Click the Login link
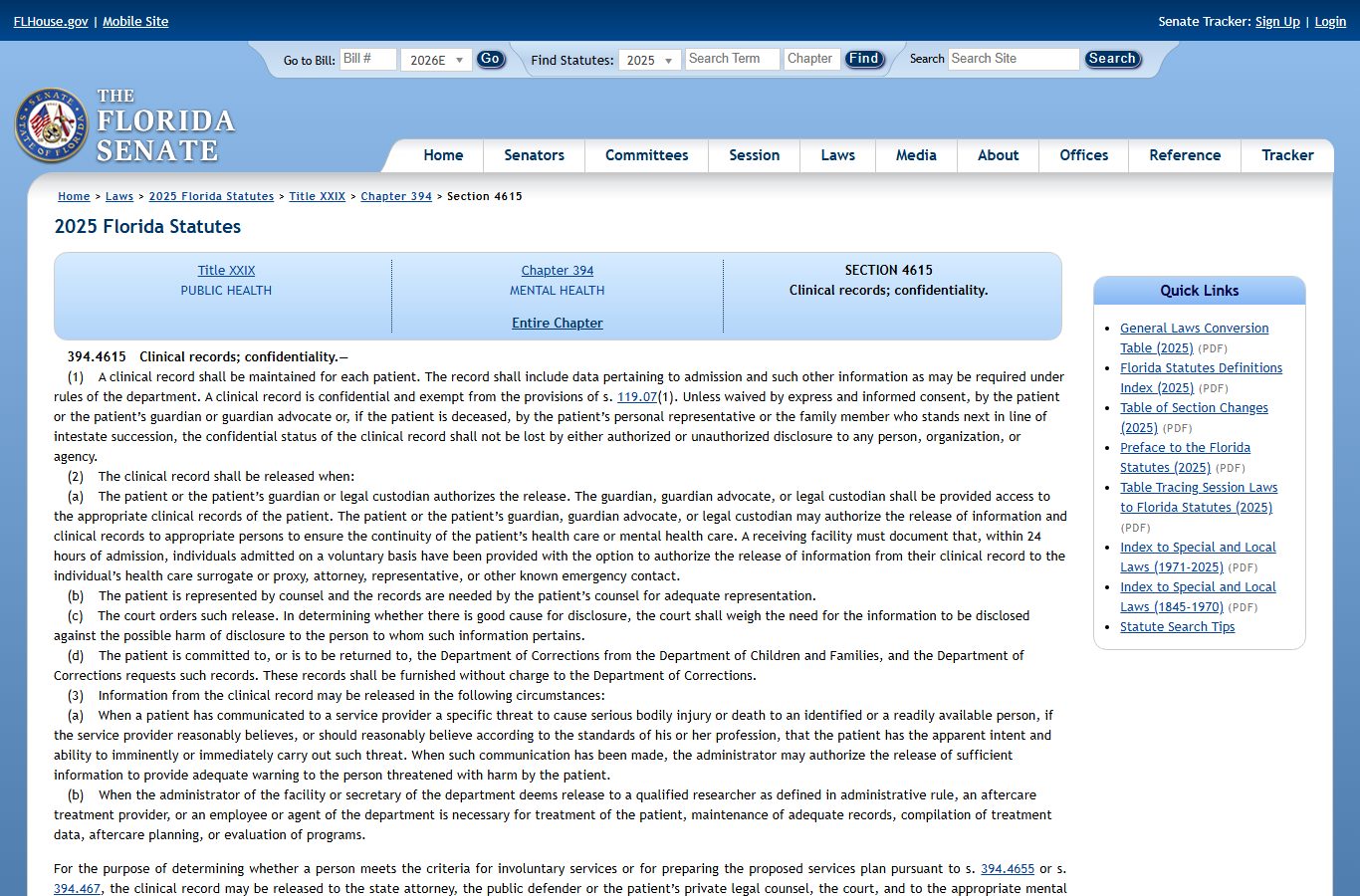This screenshot has height=896, width=1360. point(1330,21)
